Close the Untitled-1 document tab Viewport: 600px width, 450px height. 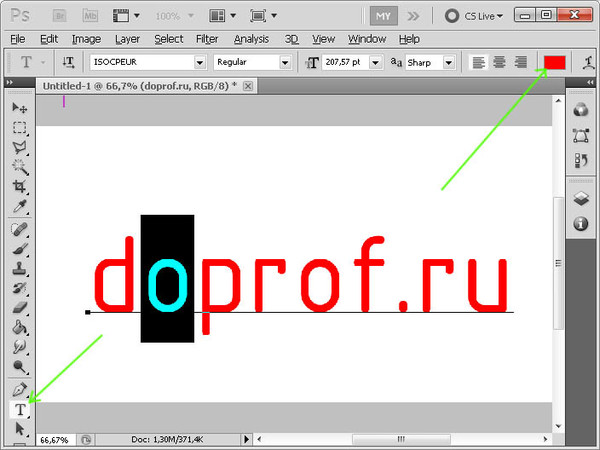248,86
